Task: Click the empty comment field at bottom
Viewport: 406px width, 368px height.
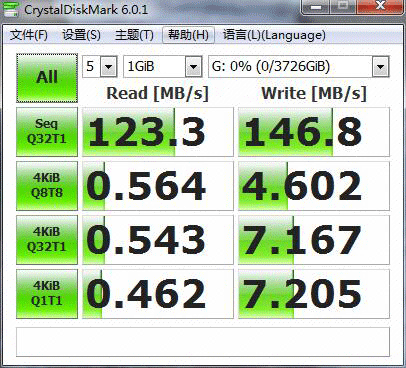Action: click(203, 342)
